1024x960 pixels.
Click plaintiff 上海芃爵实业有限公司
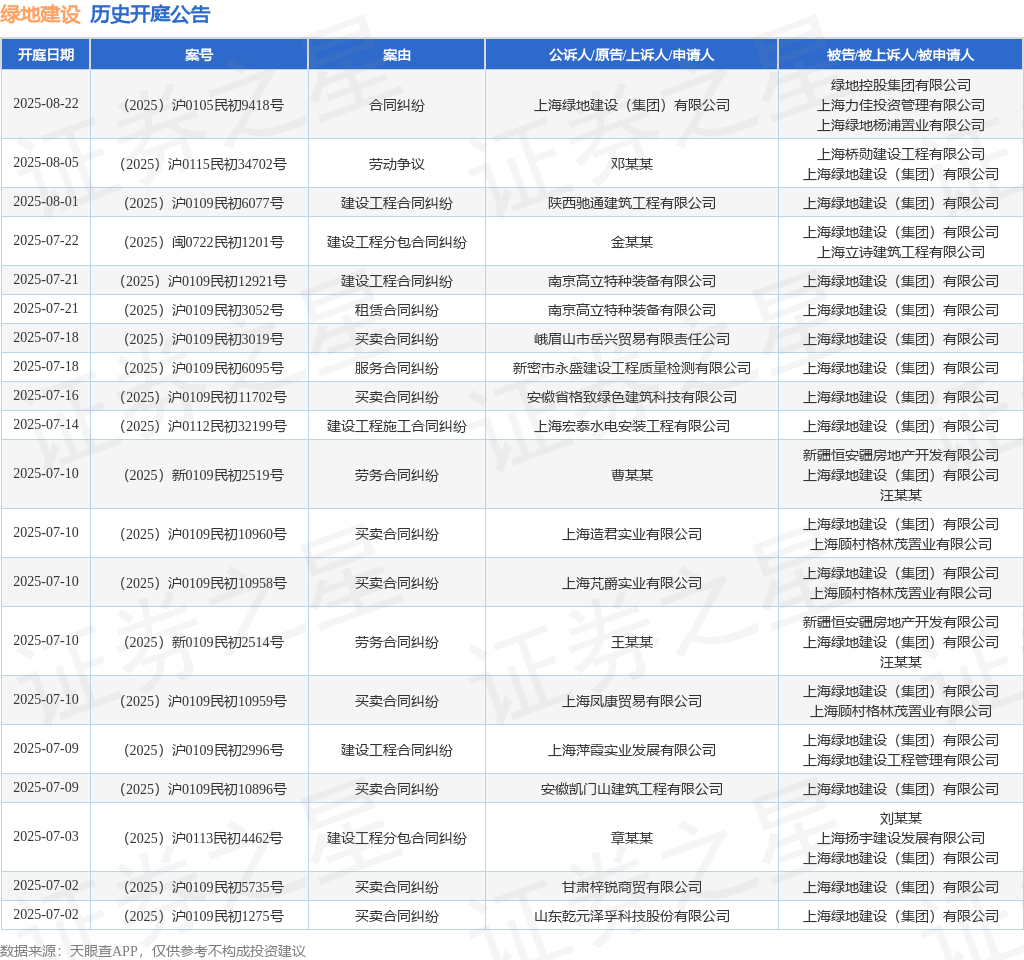[632, 583]
